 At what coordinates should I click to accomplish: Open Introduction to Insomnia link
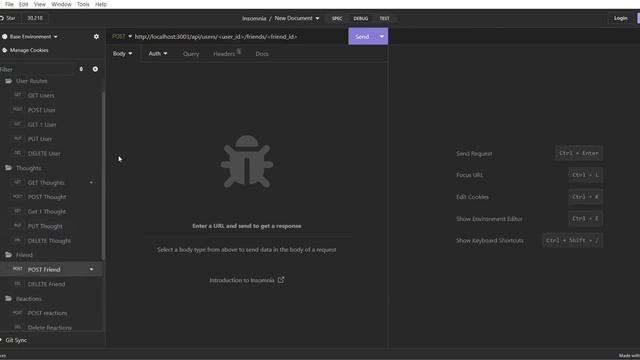tap(246, 280)
